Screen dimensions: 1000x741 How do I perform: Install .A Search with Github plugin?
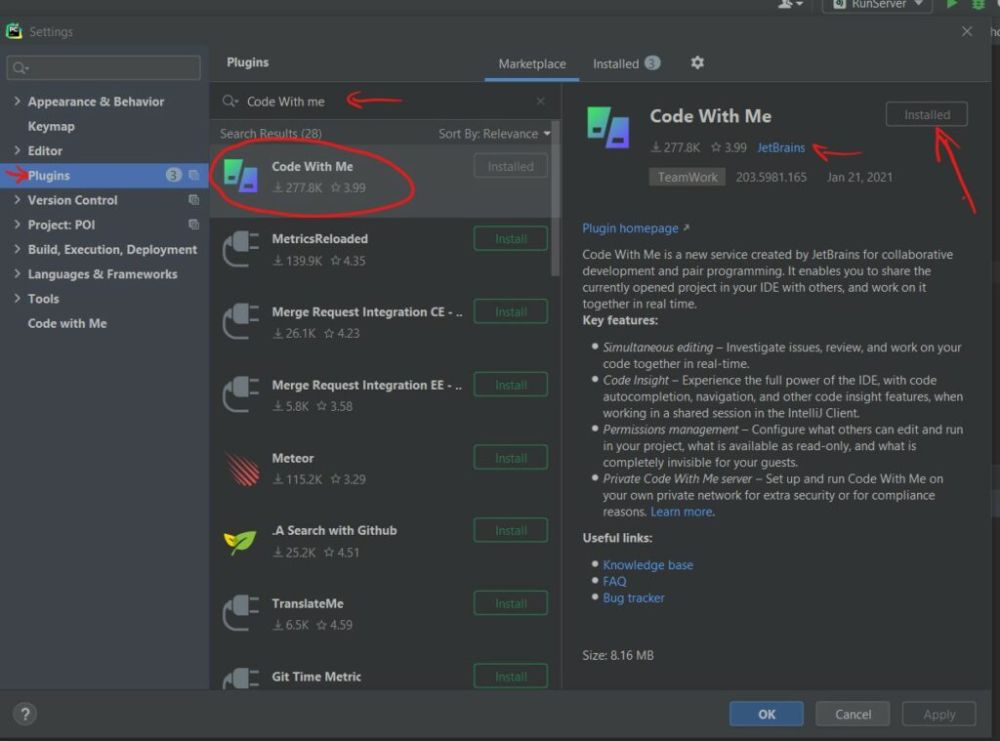click(511, 531)
